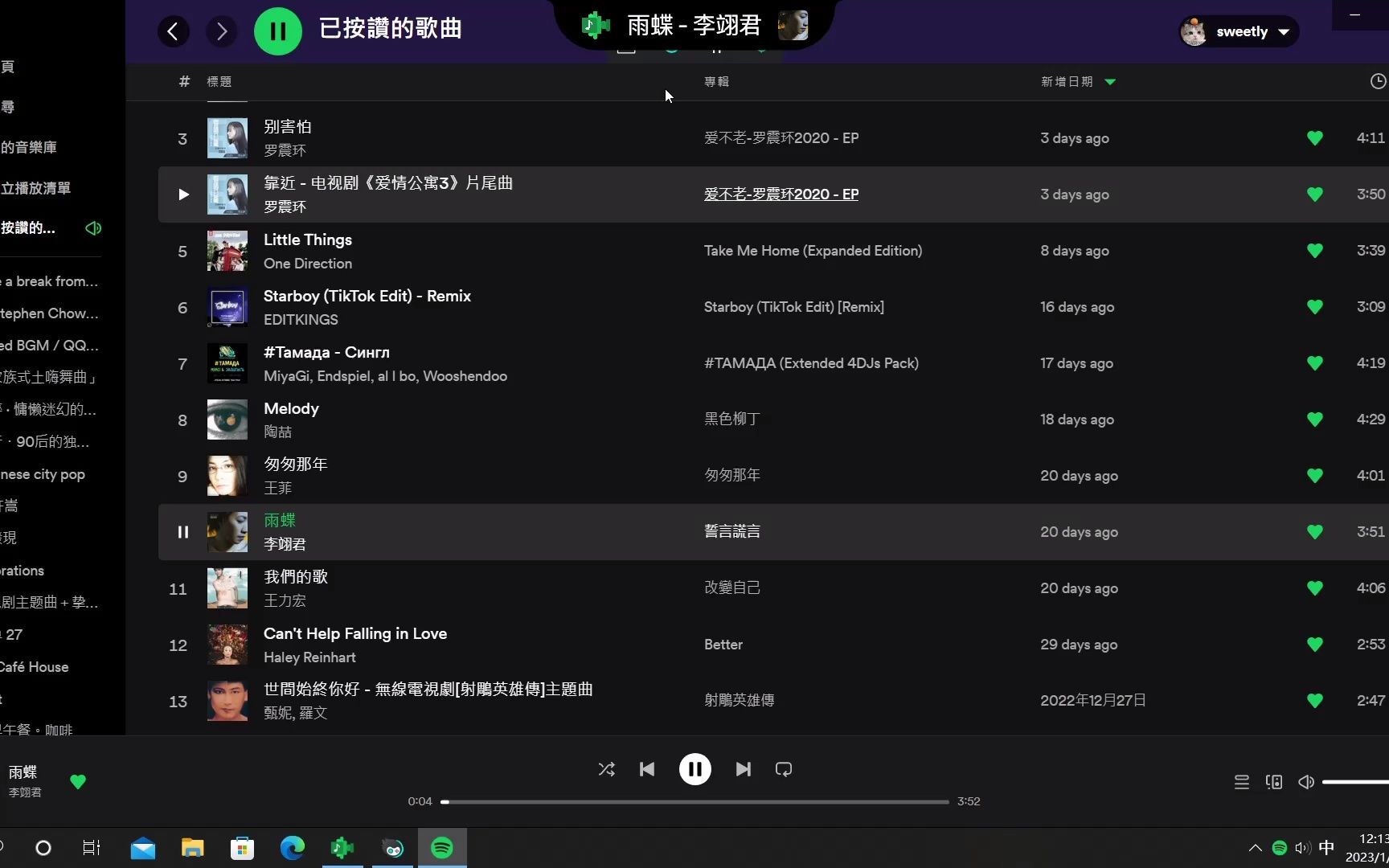
Task: Reverse sort via the 新增日期 arrow
Action: click(x=1111, y=81)
